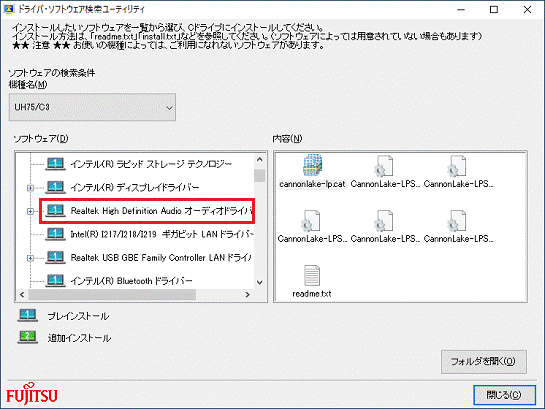Select Intel(R) I217/I218/I219 ギガビット LAN ドライバー entry

click(x=162, y=234)
